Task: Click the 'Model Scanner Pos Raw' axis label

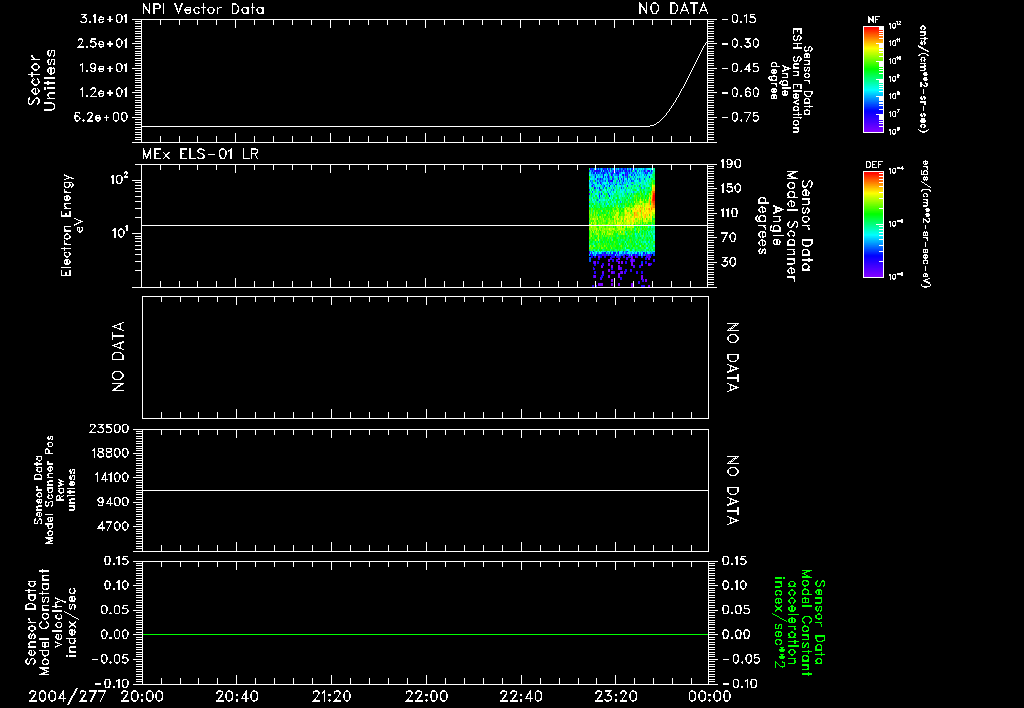Action: coord(55,490)
